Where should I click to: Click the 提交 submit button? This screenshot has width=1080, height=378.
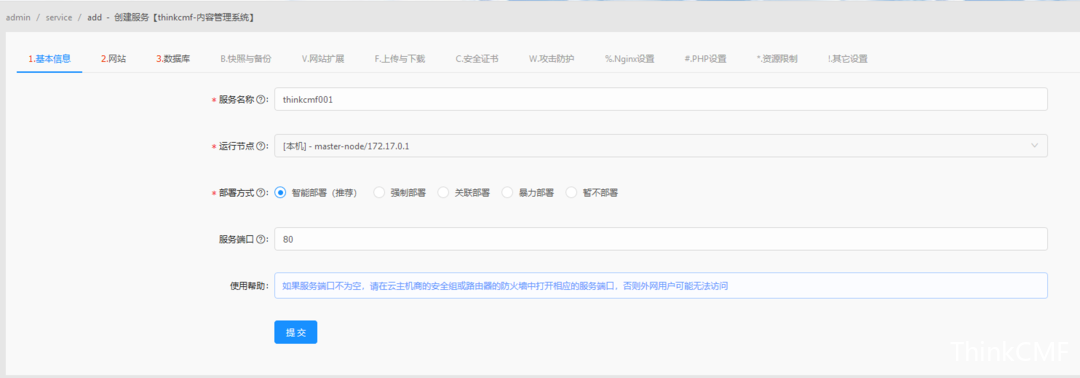(295, 332)
